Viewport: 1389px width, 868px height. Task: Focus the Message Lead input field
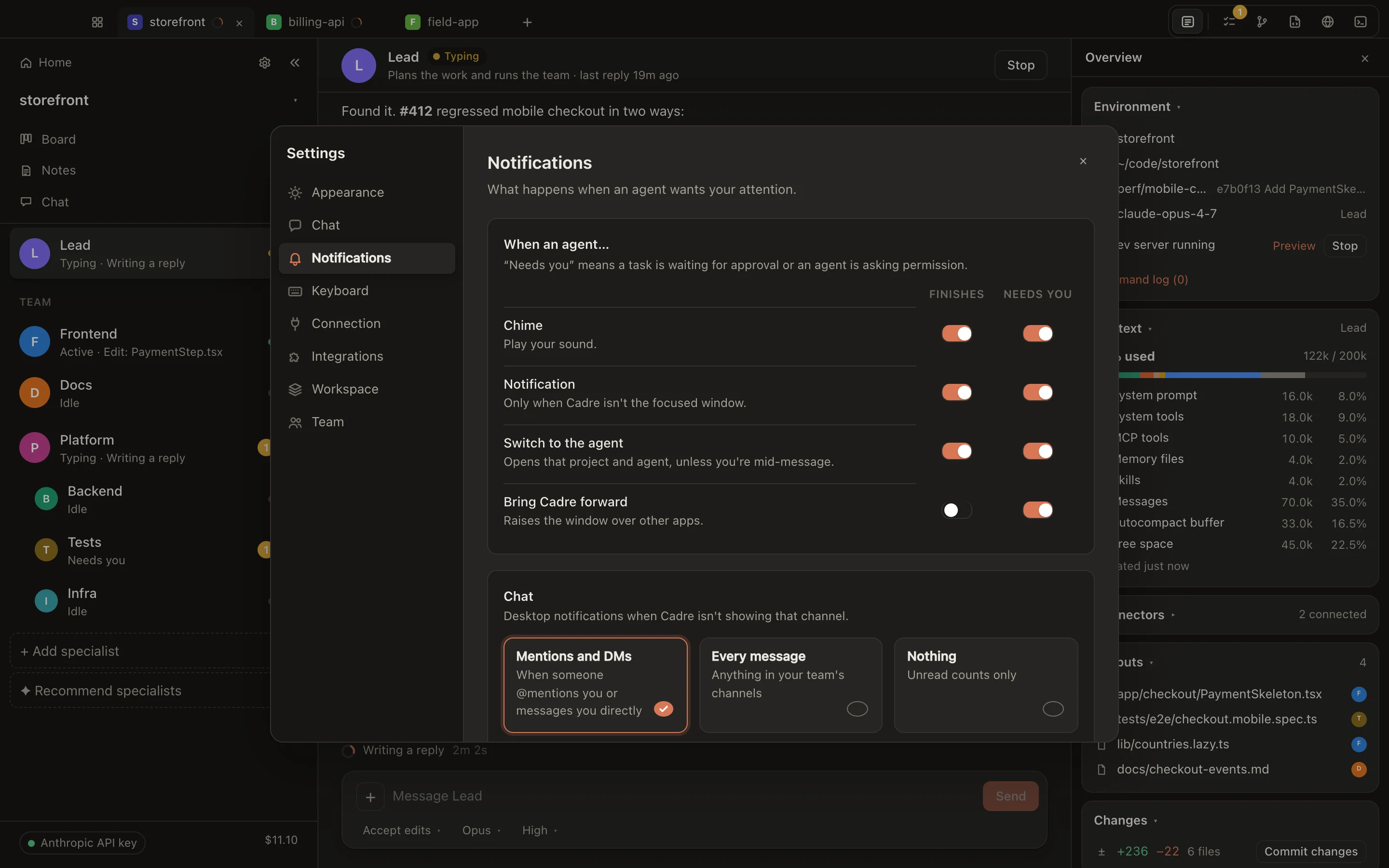point(683,796)
